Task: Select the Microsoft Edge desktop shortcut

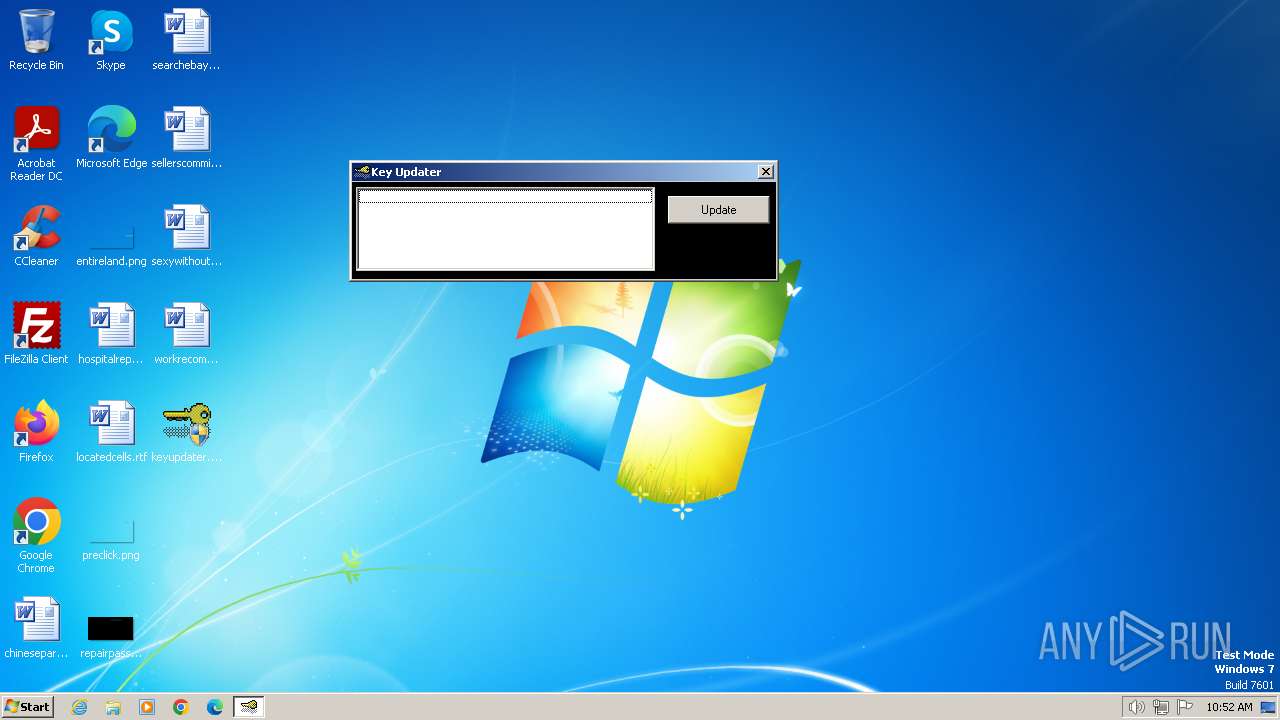Action: [x=111, y=138]
